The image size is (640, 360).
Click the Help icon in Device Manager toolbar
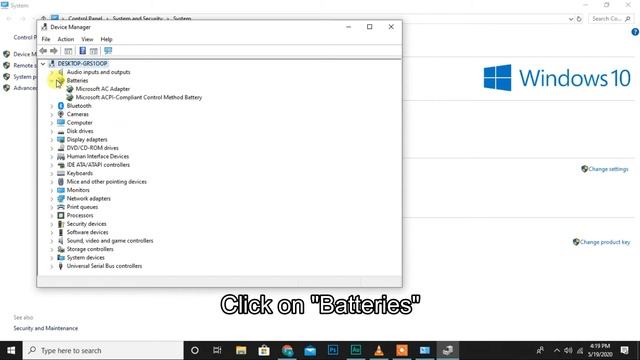(82, 51)
